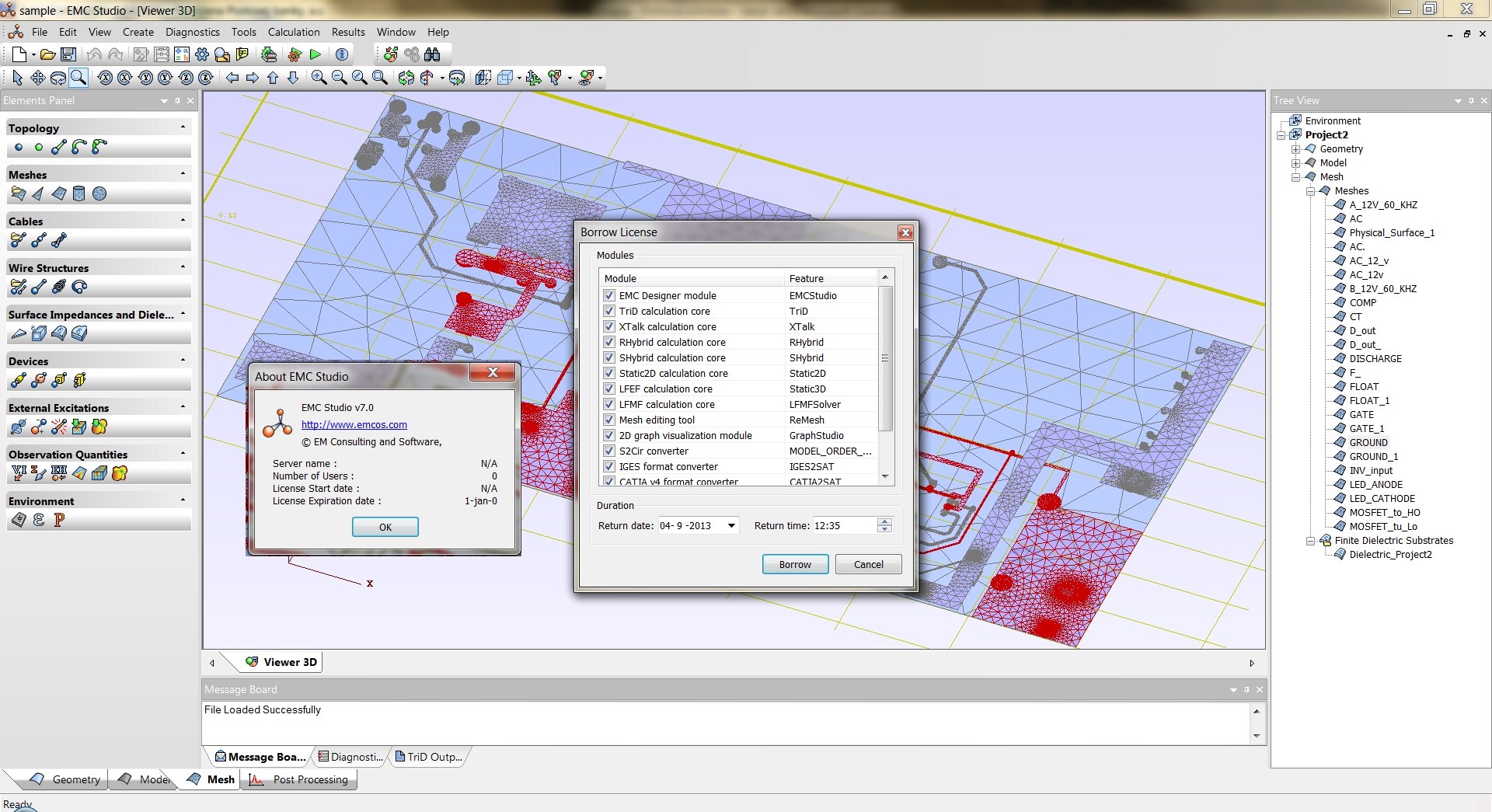This screenshot has height=812, width=1492.
Task: Collapse the Project2 tree node
Action: point(1281,135)
